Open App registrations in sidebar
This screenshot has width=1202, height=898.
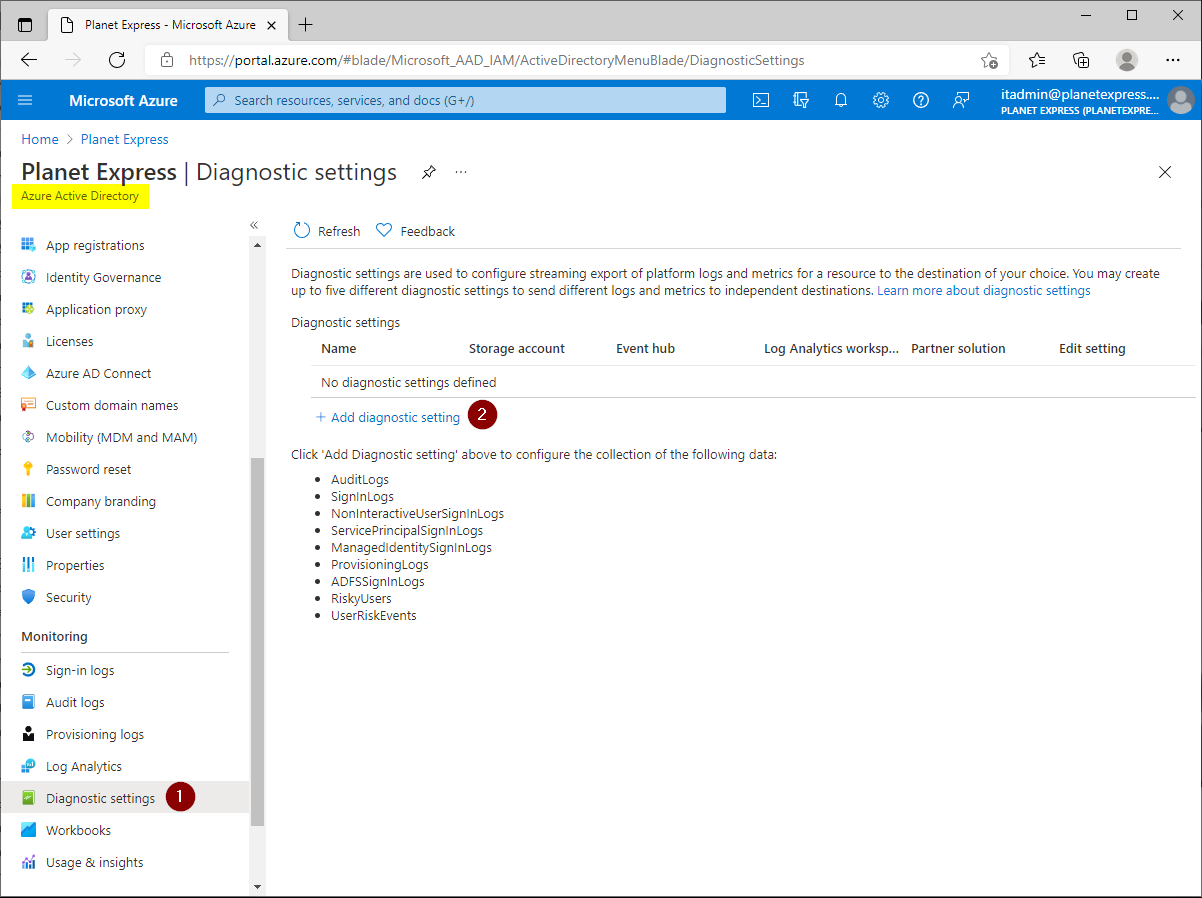[x=95, y=245]
